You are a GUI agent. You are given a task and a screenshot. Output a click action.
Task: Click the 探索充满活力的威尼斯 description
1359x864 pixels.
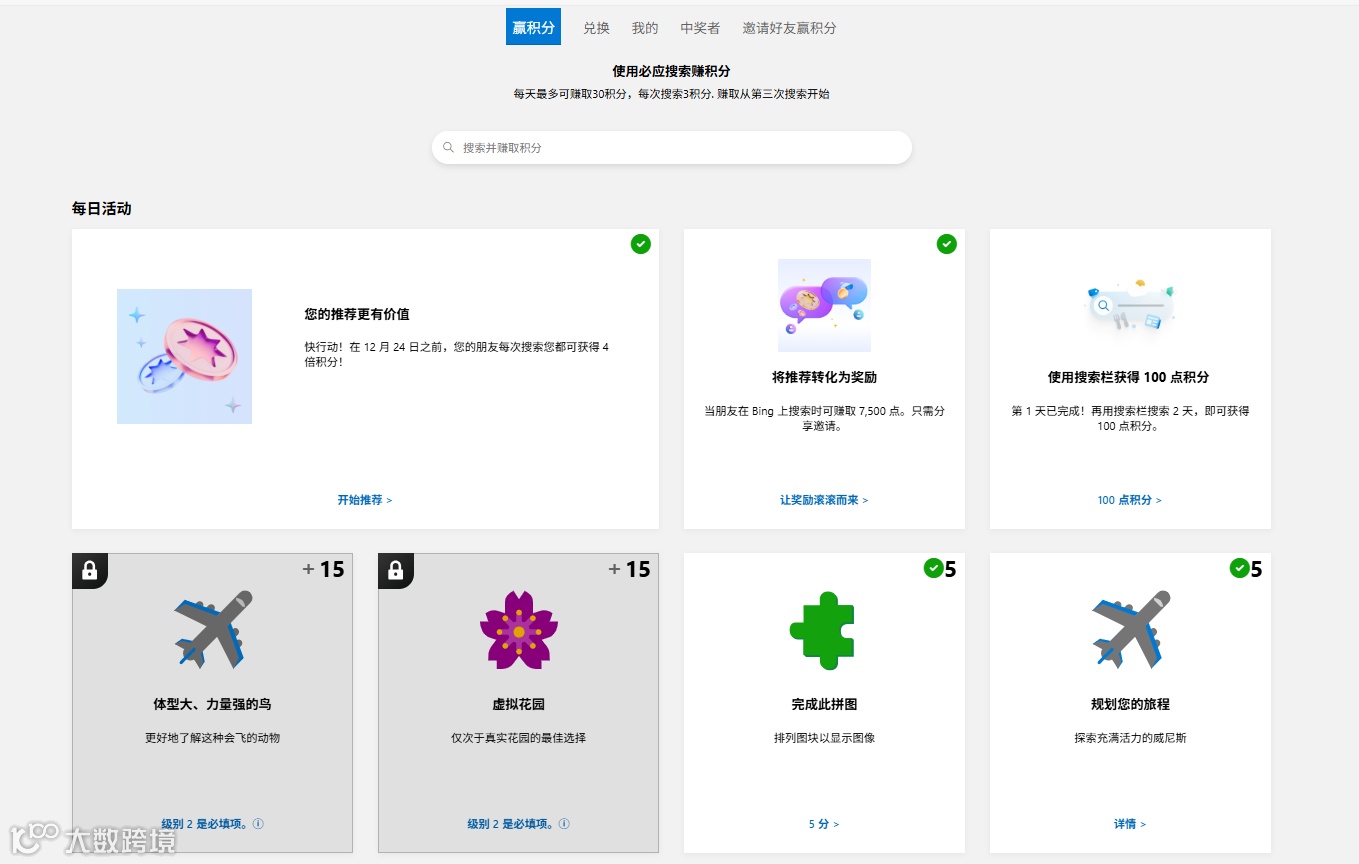[1130, 738]
